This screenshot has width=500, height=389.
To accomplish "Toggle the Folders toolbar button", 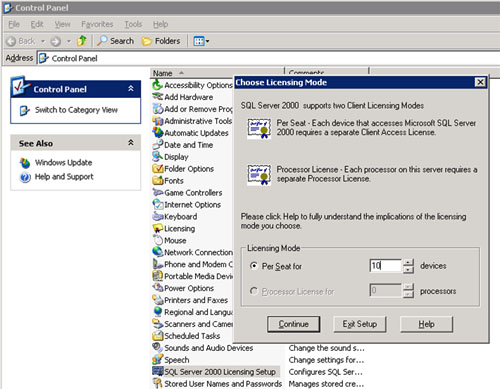I will (x=161, y=41).
